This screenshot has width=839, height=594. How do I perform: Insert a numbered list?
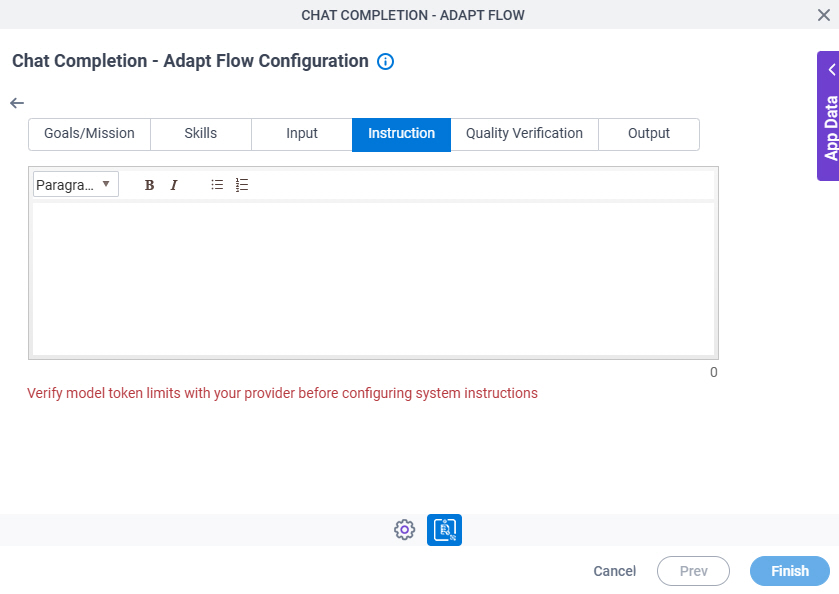point(242,185)
